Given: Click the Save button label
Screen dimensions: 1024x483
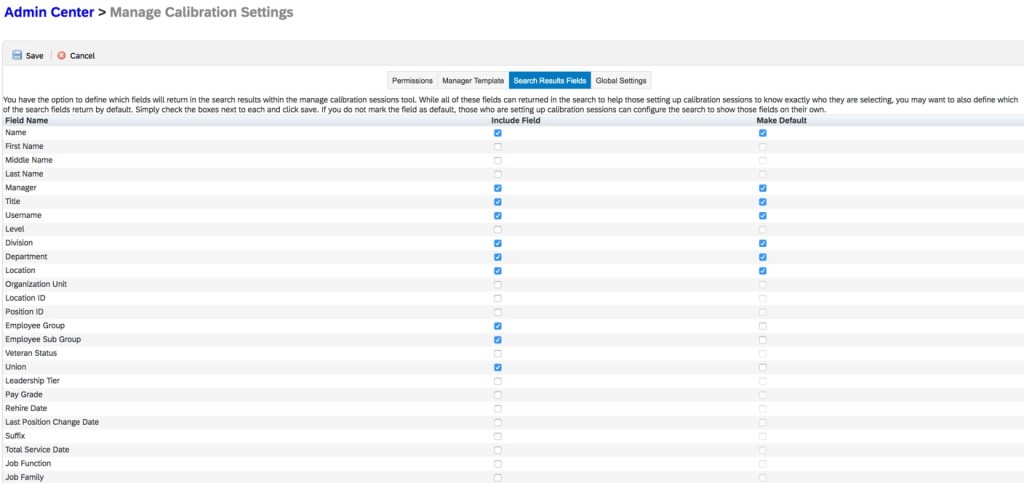Looking at the screenshot, I should 34,56.
